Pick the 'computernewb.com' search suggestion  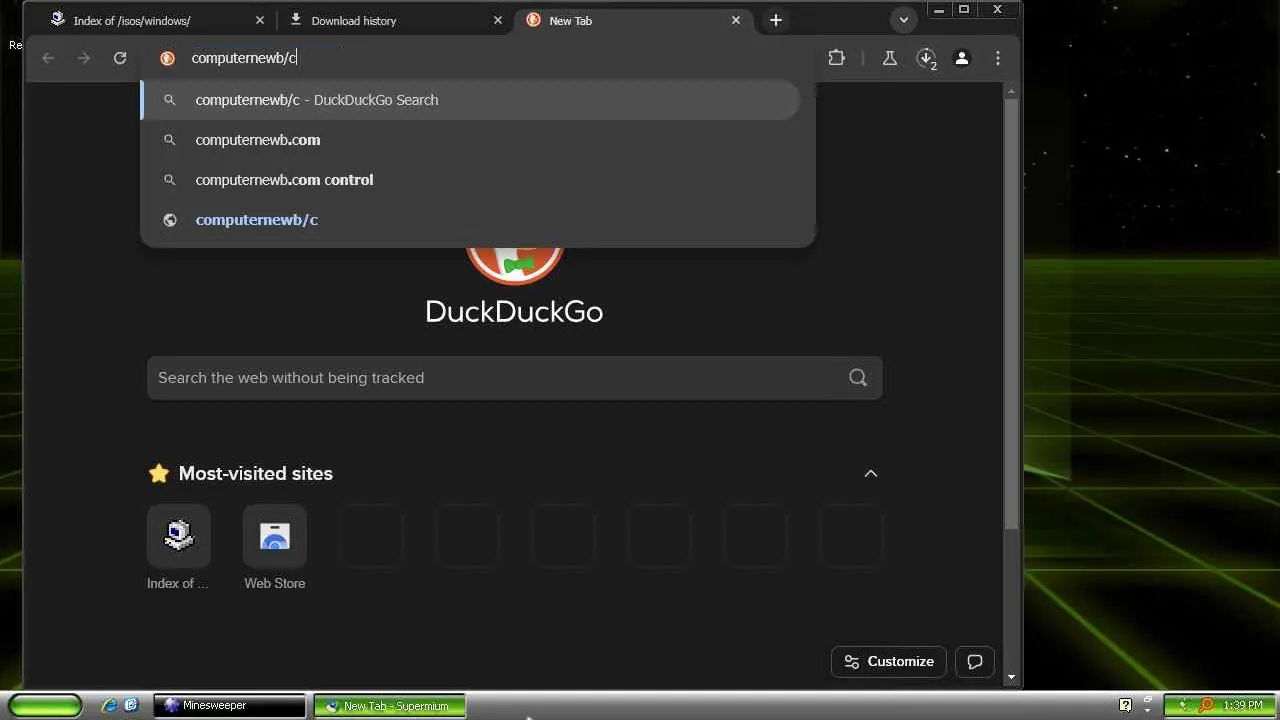tap(470, 140)
